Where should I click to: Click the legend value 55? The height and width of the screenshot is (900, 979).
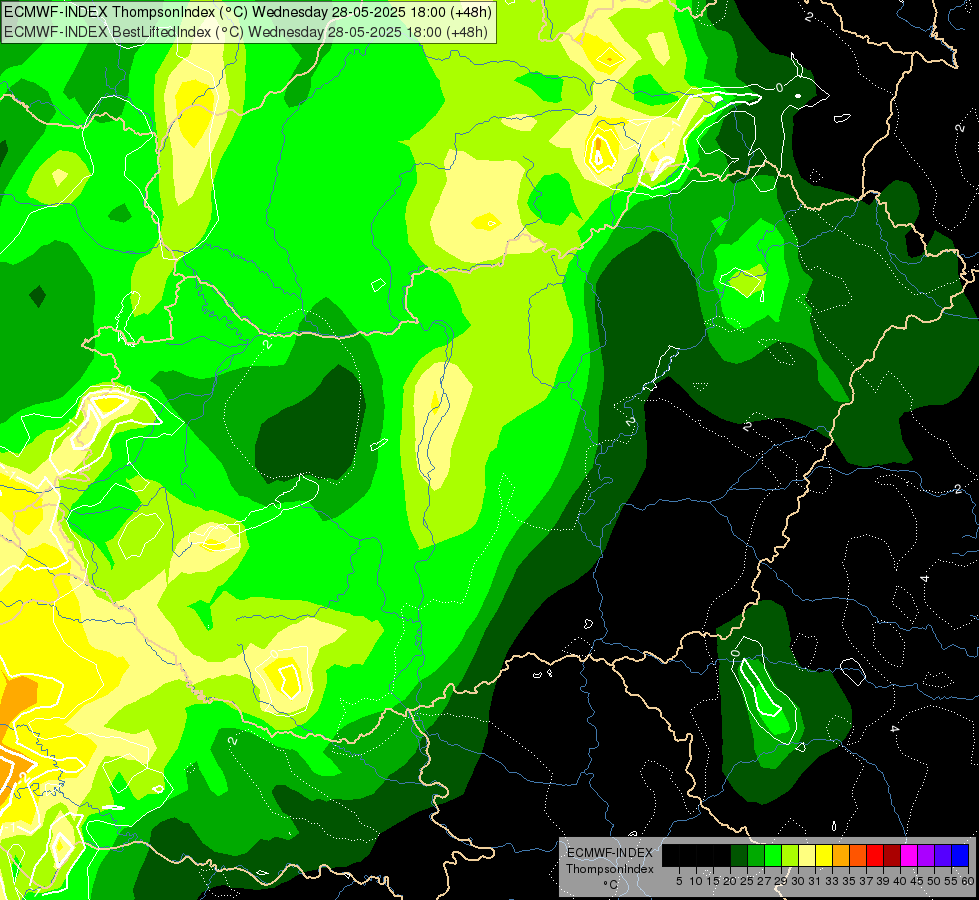(x=952, y=881)
